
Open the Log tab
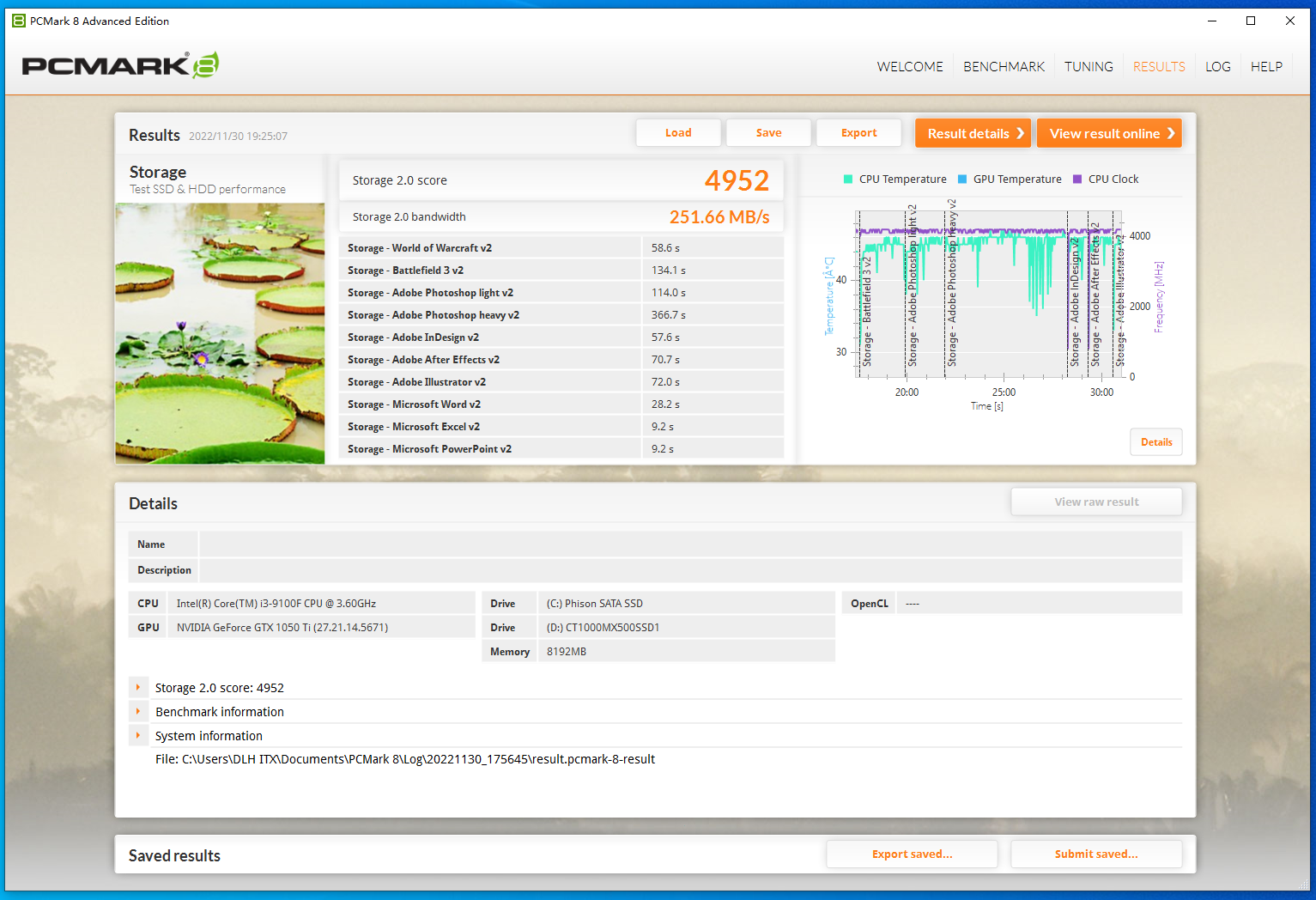(1217, 67)
